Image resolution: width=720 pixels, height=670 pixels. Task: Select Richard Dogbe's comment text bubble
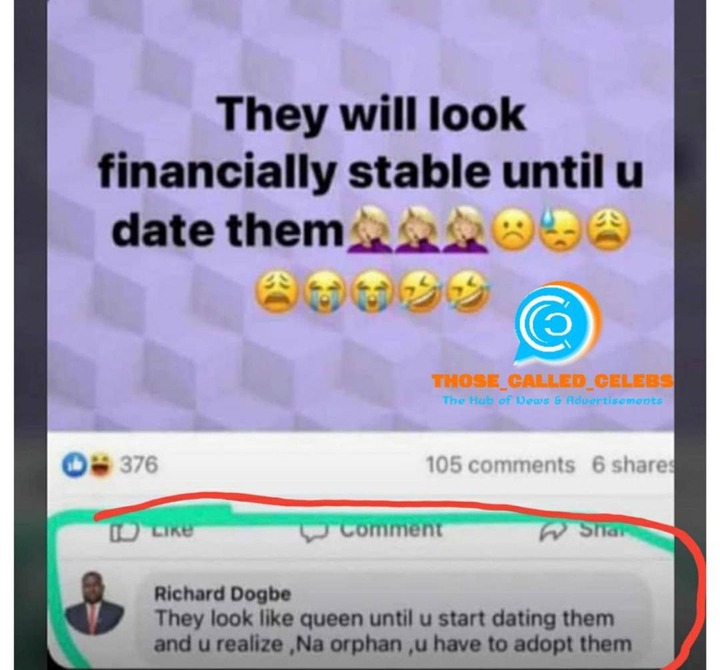click(x=394, y=618)
